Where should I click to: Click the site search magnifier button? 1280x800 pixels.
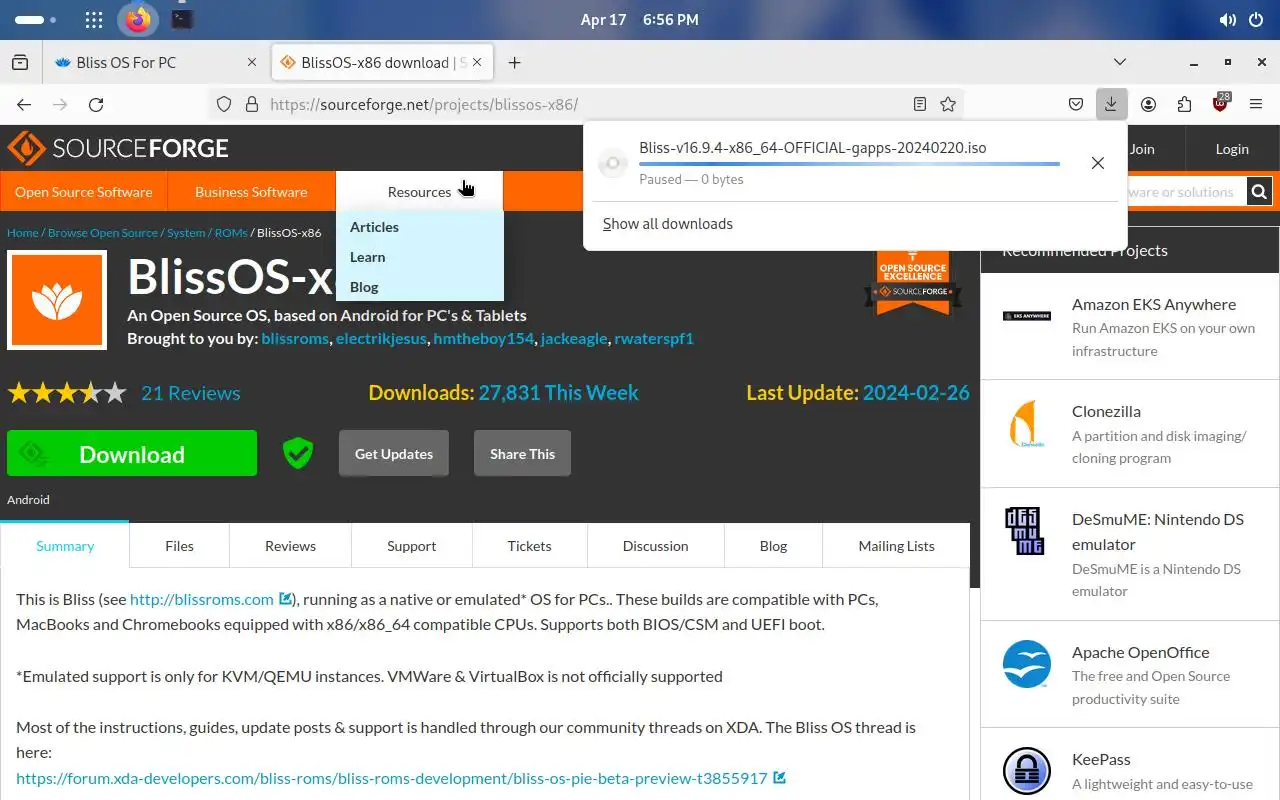[x=1259, y=192]
